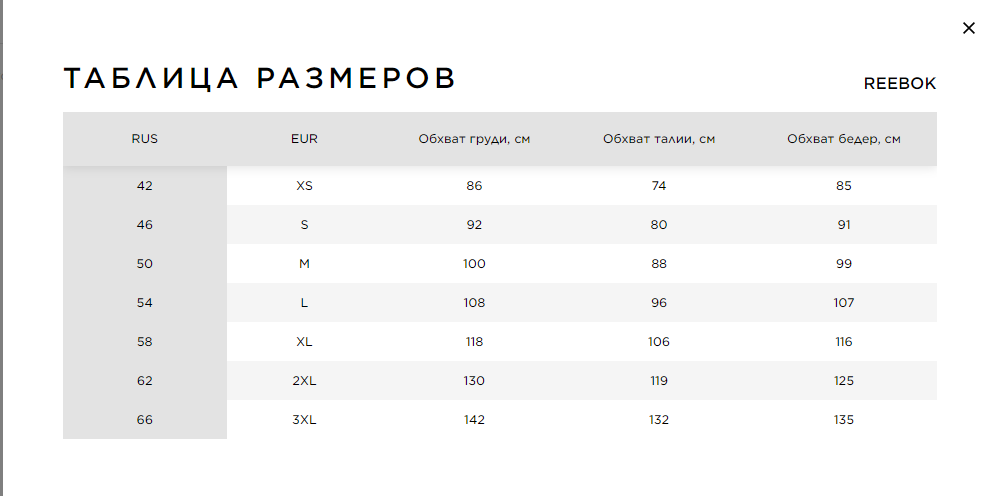The height and width of the screenshot is (496, 997).
Task: Click the 2XL size cell
Action: [x=304, y=381]
